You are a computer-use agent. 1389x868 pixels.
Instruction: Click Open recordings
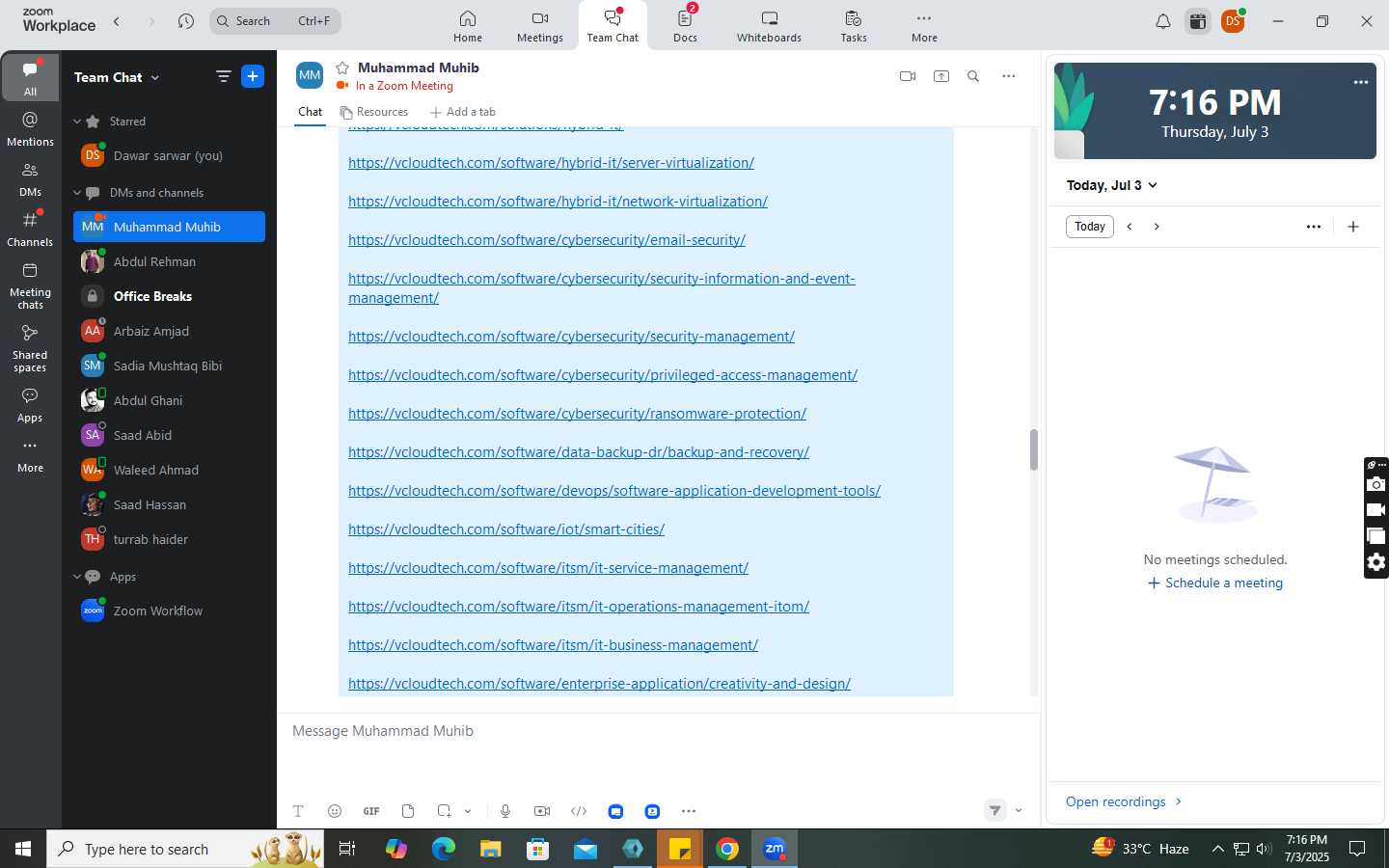1124,801
